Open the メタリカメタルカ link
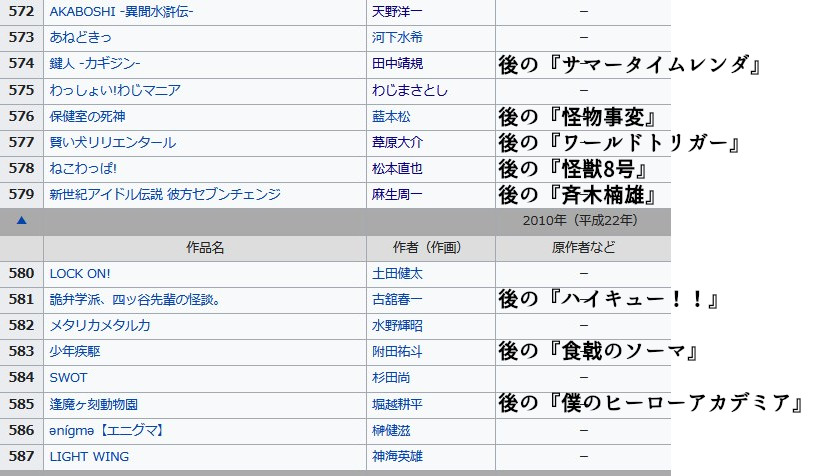This screenshot has width=814, height=476. [x=100, y=325]
